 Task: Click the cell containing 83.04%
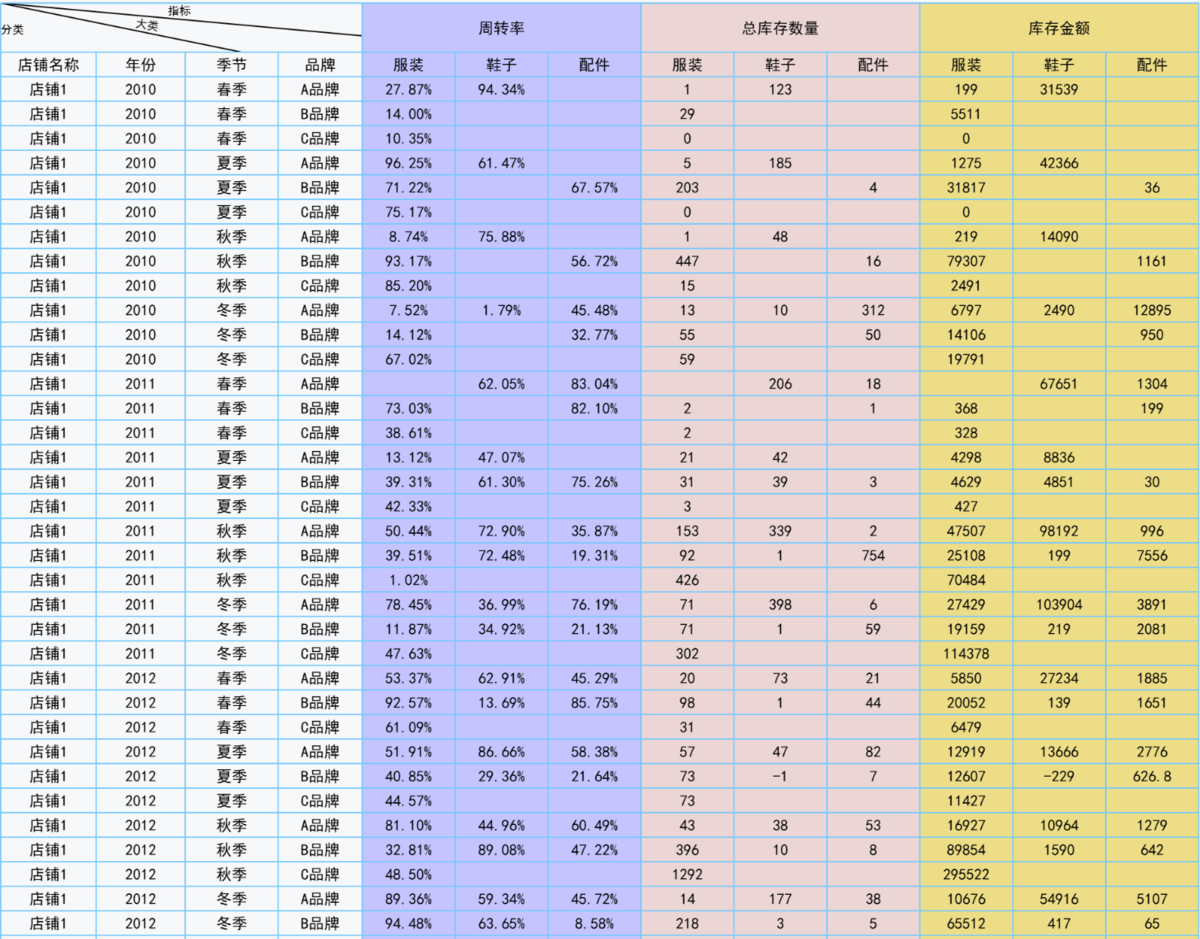pyautogui.click(x=594, y=384)
